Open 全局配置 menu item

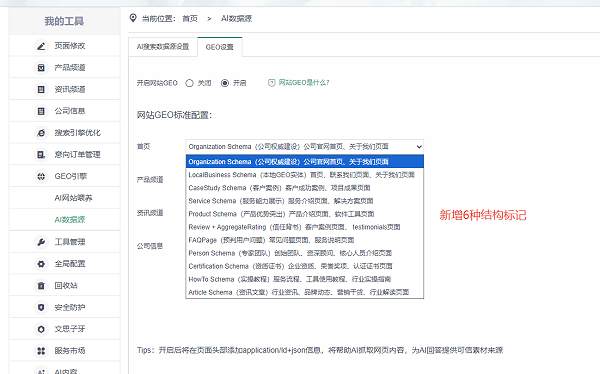point(65,264)
